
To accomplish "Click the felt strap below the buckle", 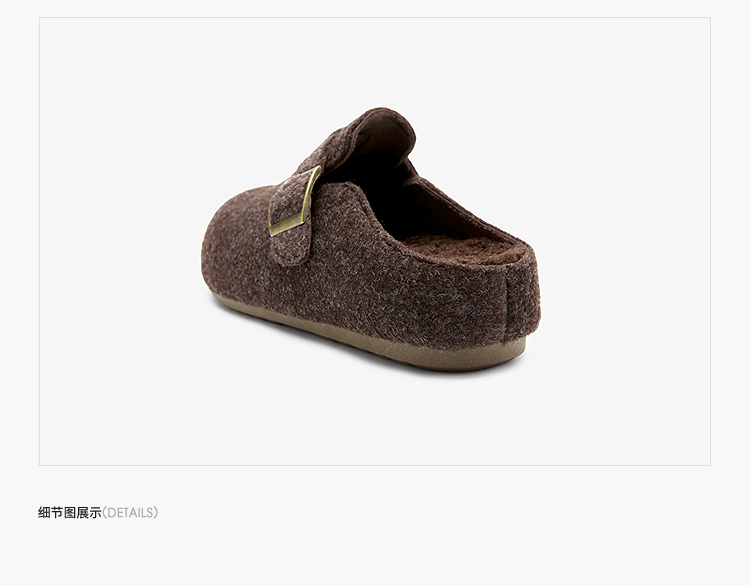I will pyautogui.click(x=290, y=247).
